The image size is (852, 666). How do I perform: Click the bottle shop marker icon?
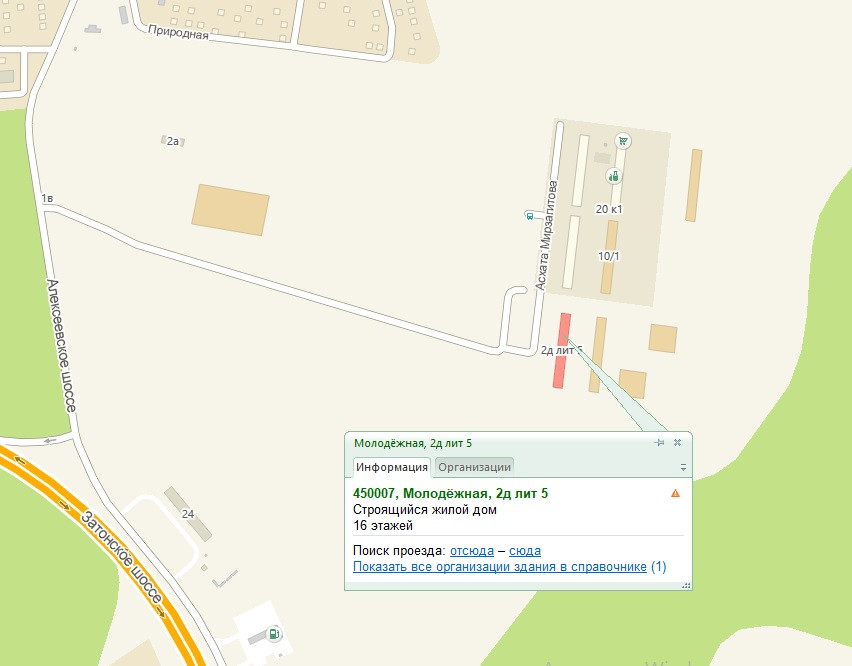point(613,176)
